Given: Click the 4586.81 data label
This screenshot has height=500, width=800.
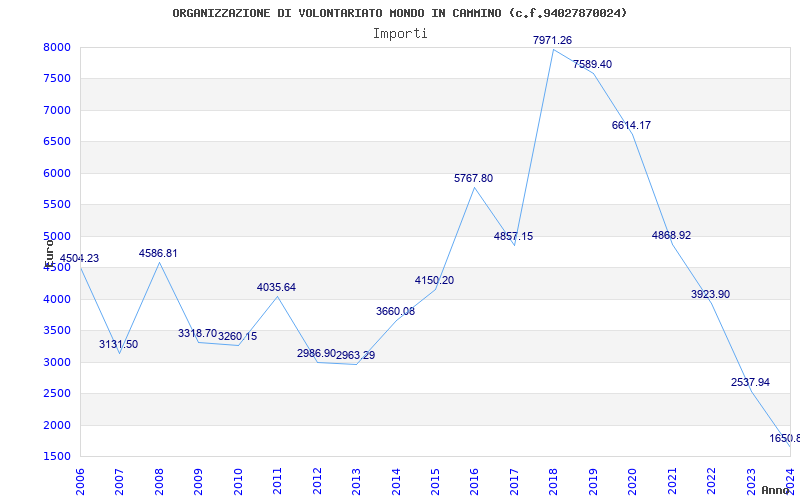Looking at the screenshot, I should [x=158, y=254].
